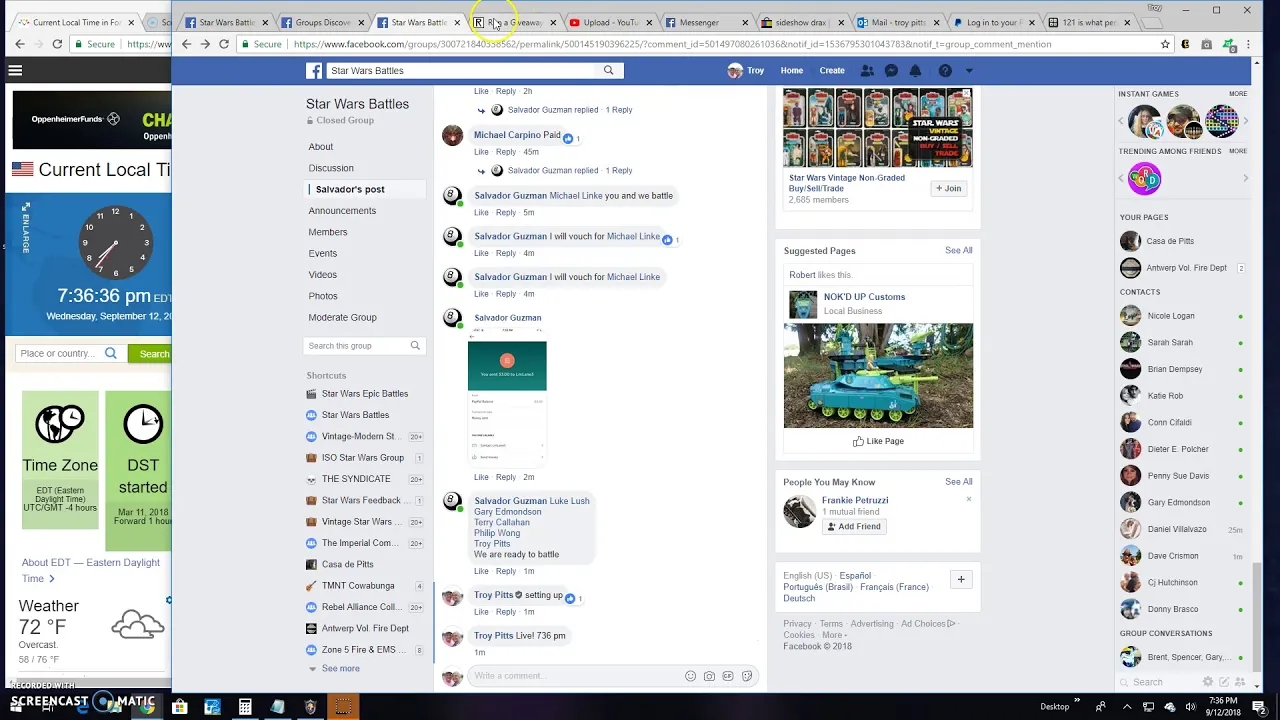Open the account dropdown arrow in Facebook header
The width and height of the screenshot is (1280, 720).
coord(968,71)
